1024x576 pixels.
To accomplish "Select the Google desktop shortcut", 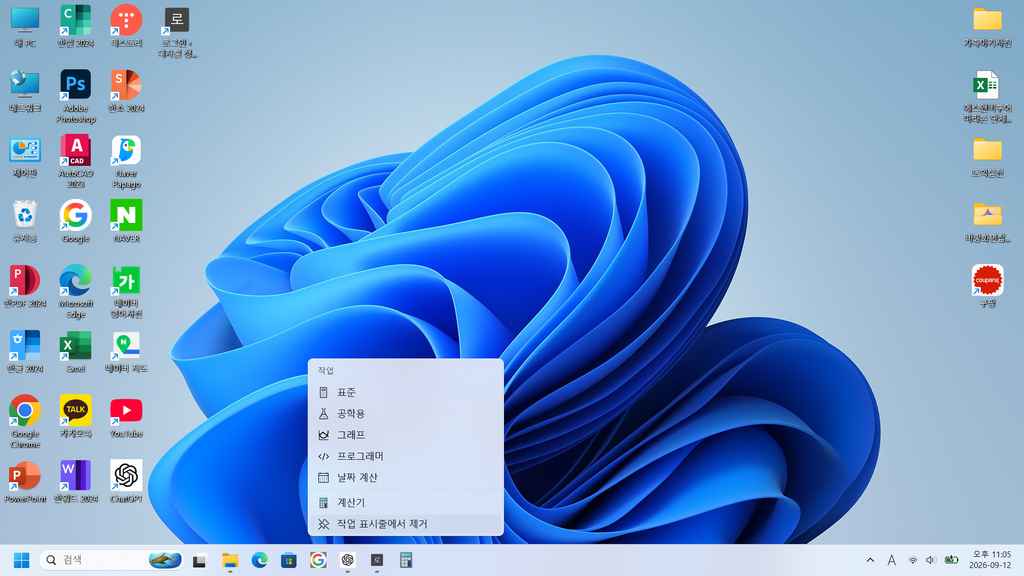I will point(76,222).
